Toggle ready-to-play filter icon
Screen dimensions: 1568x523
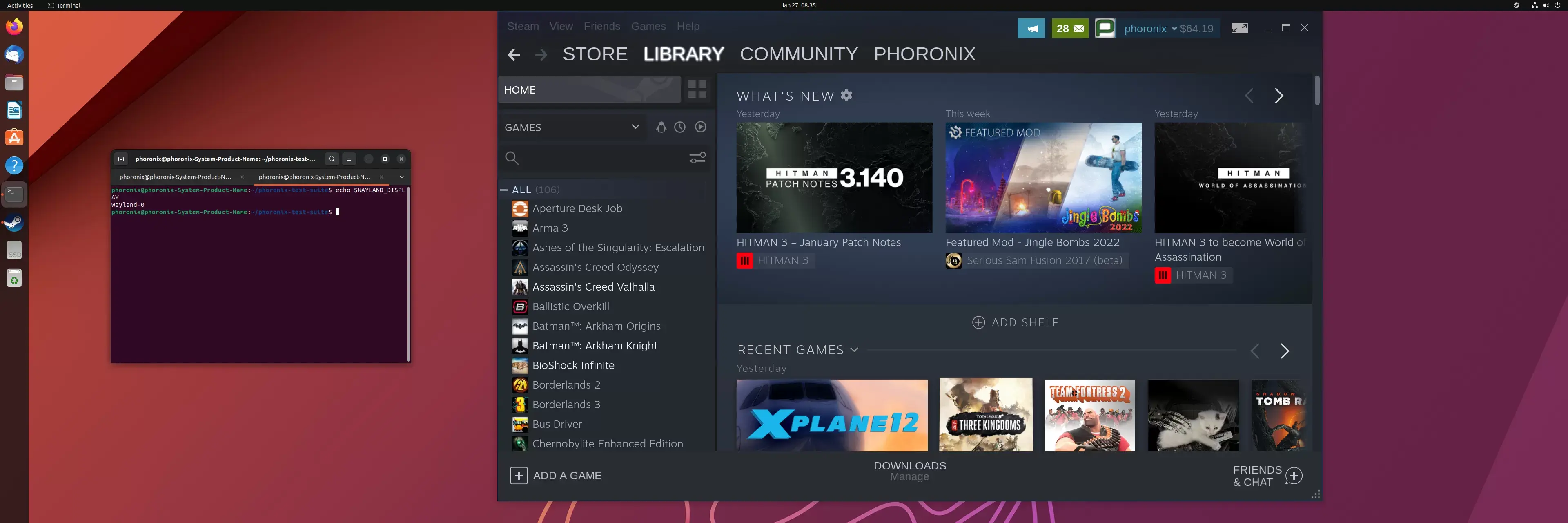[701, 127]
